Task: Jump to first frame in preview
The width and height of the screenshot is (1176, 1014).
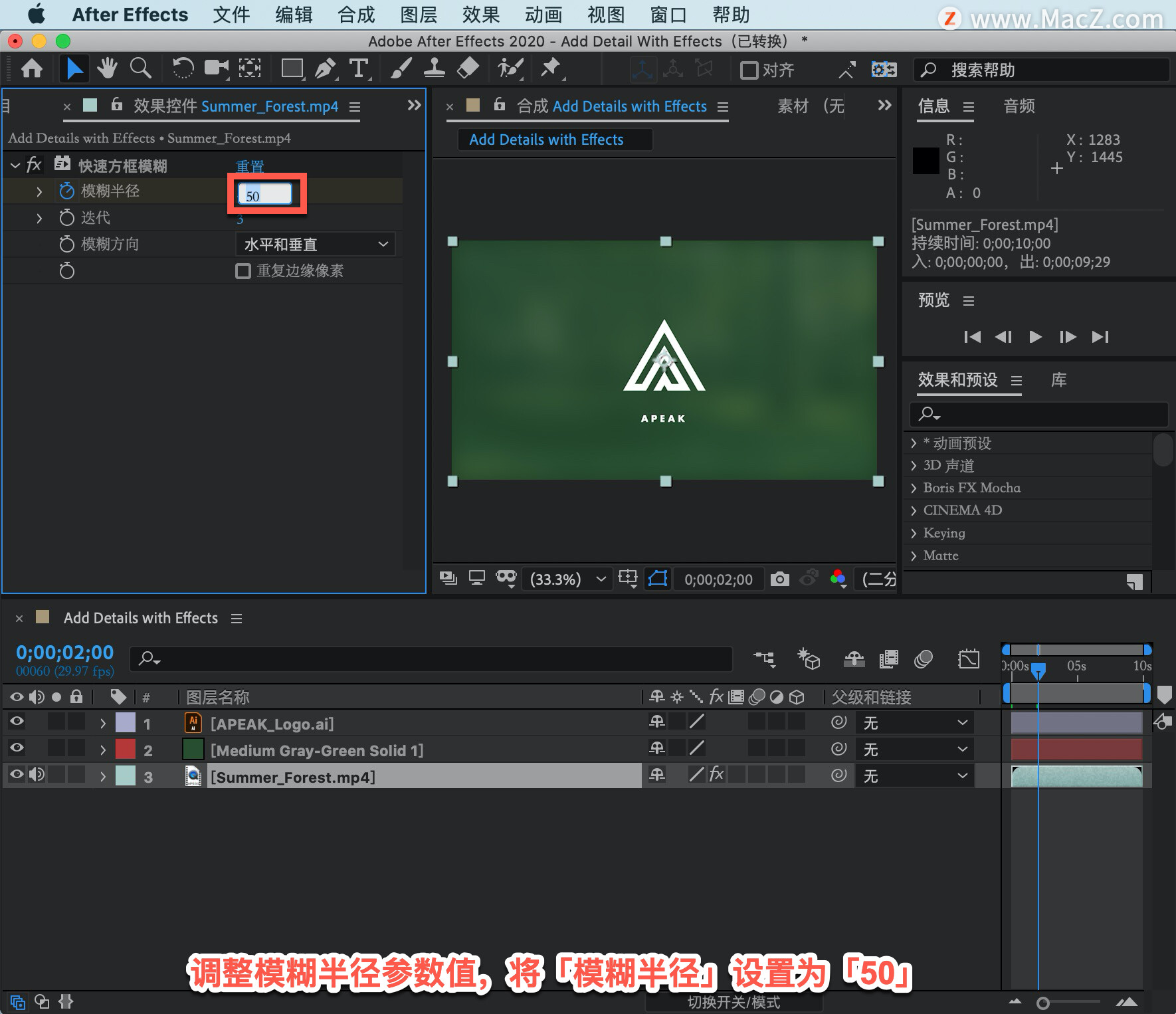Action: point(972,337)
